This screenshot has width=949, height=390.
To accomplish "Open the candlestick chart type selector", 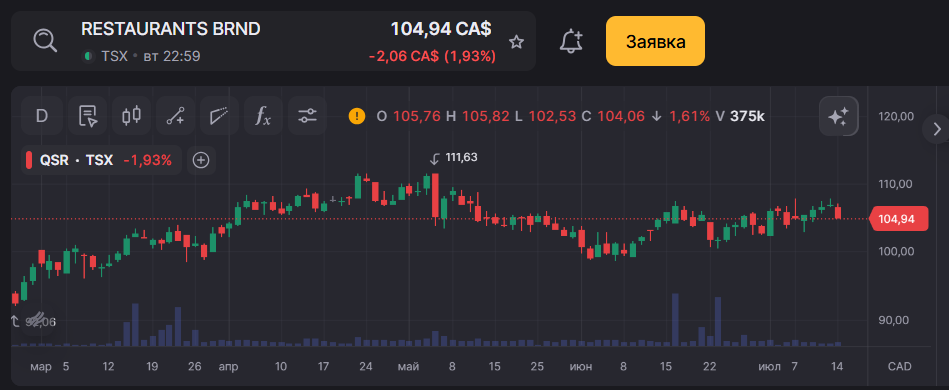I will coord(131,116).
